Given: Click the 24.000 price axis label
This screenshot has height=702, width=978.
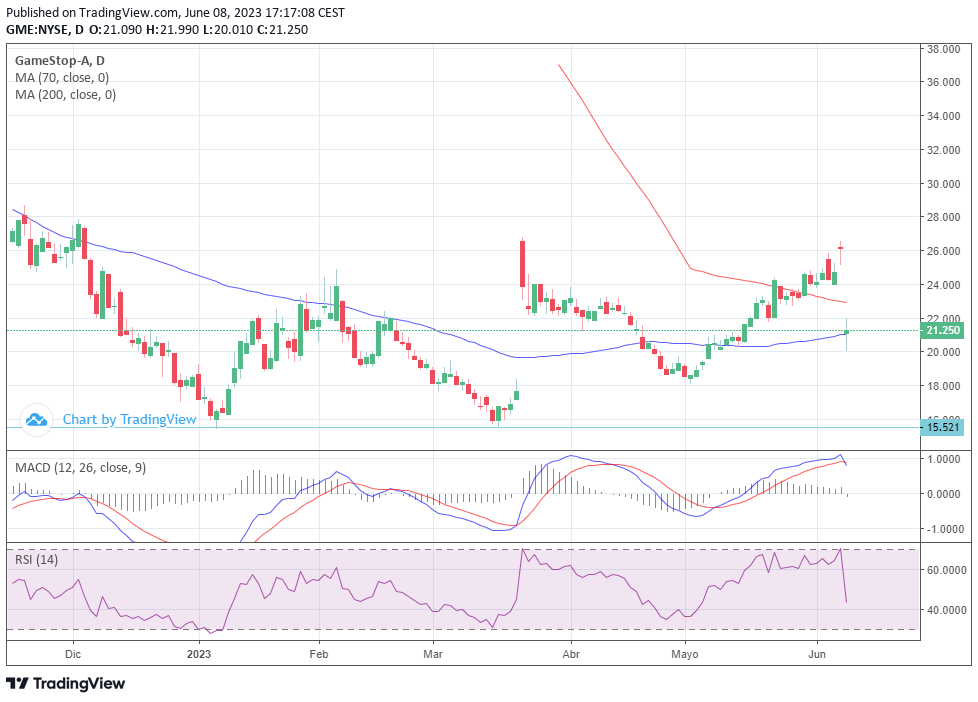Looking at the screenshot, I should 944,285.
